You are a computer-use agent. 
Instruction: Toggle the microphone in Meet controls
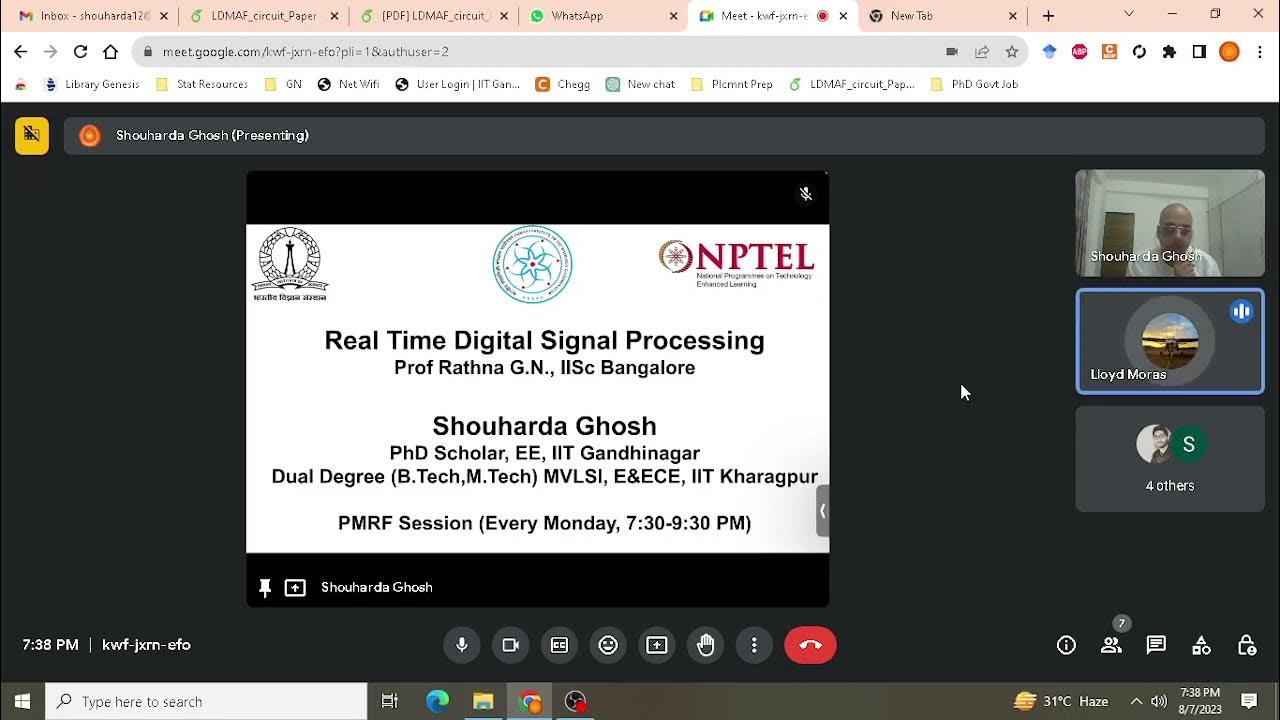462,645
